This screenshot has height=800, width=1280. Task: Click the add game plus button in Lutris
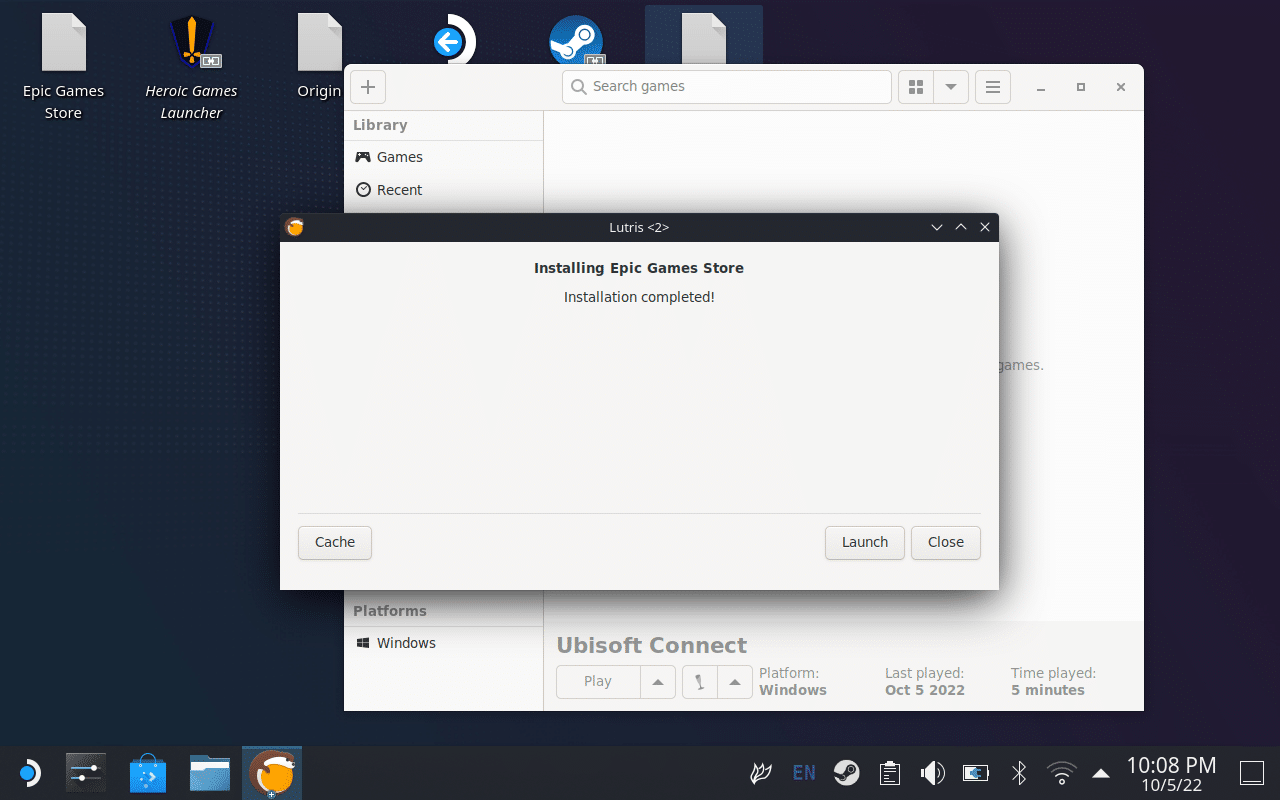[x=367, y=87]
